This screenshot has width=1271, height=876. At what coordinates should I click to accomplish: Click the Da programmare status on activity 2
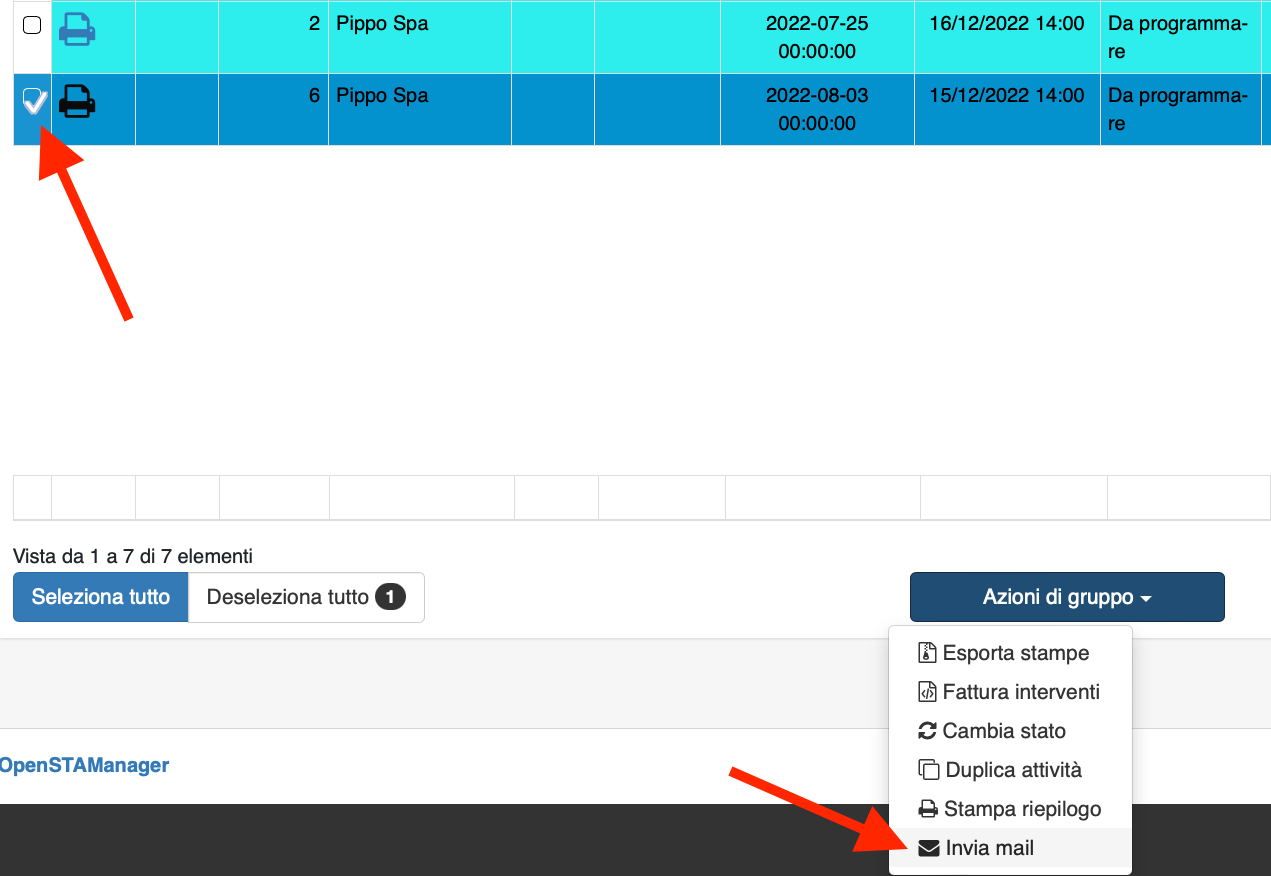[x=1176, y=37]
